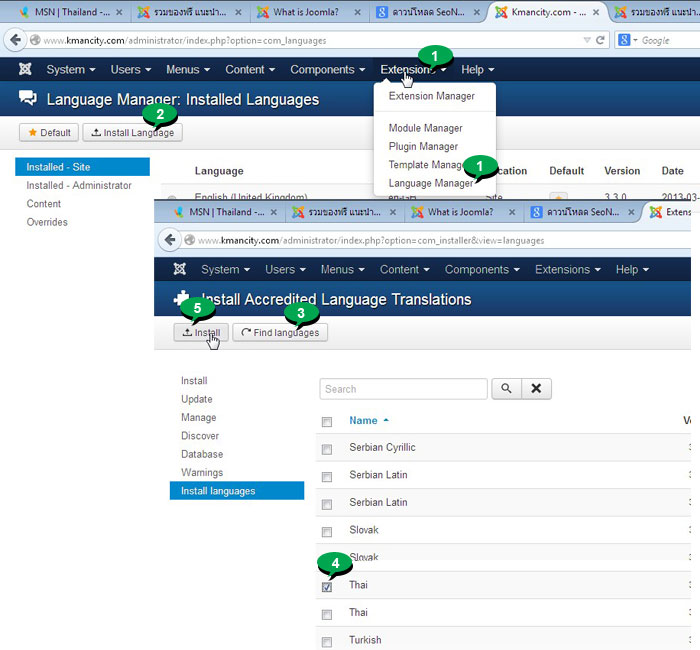Image resolution: width=700 pixels, height=650 pixels.
Task: Click the Search input field
Action: point(404,389)
